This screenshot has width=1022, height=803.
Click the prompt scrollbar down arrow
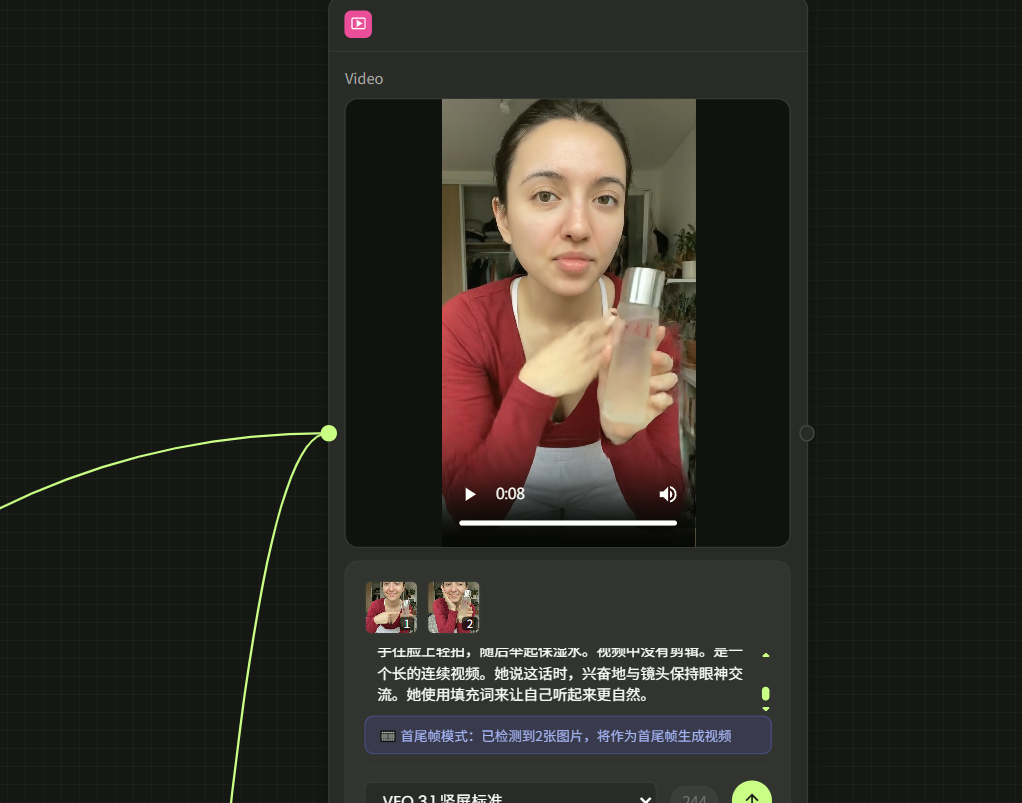click(766, 708)
